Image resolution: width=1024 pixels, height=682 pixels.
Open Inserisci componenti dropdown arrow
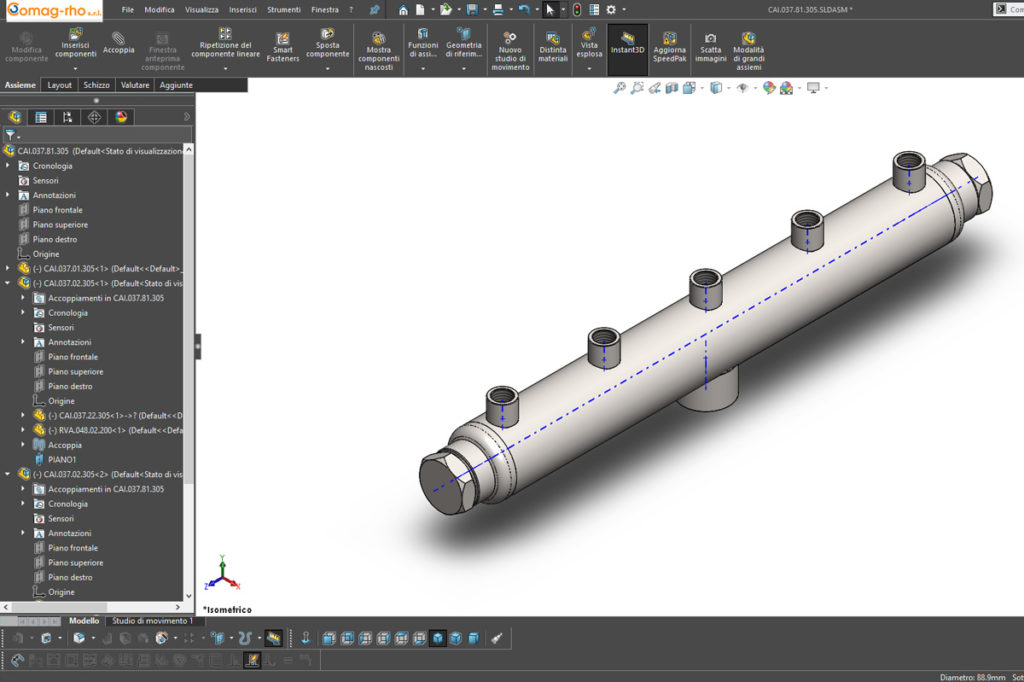click(x=75, y=68)
